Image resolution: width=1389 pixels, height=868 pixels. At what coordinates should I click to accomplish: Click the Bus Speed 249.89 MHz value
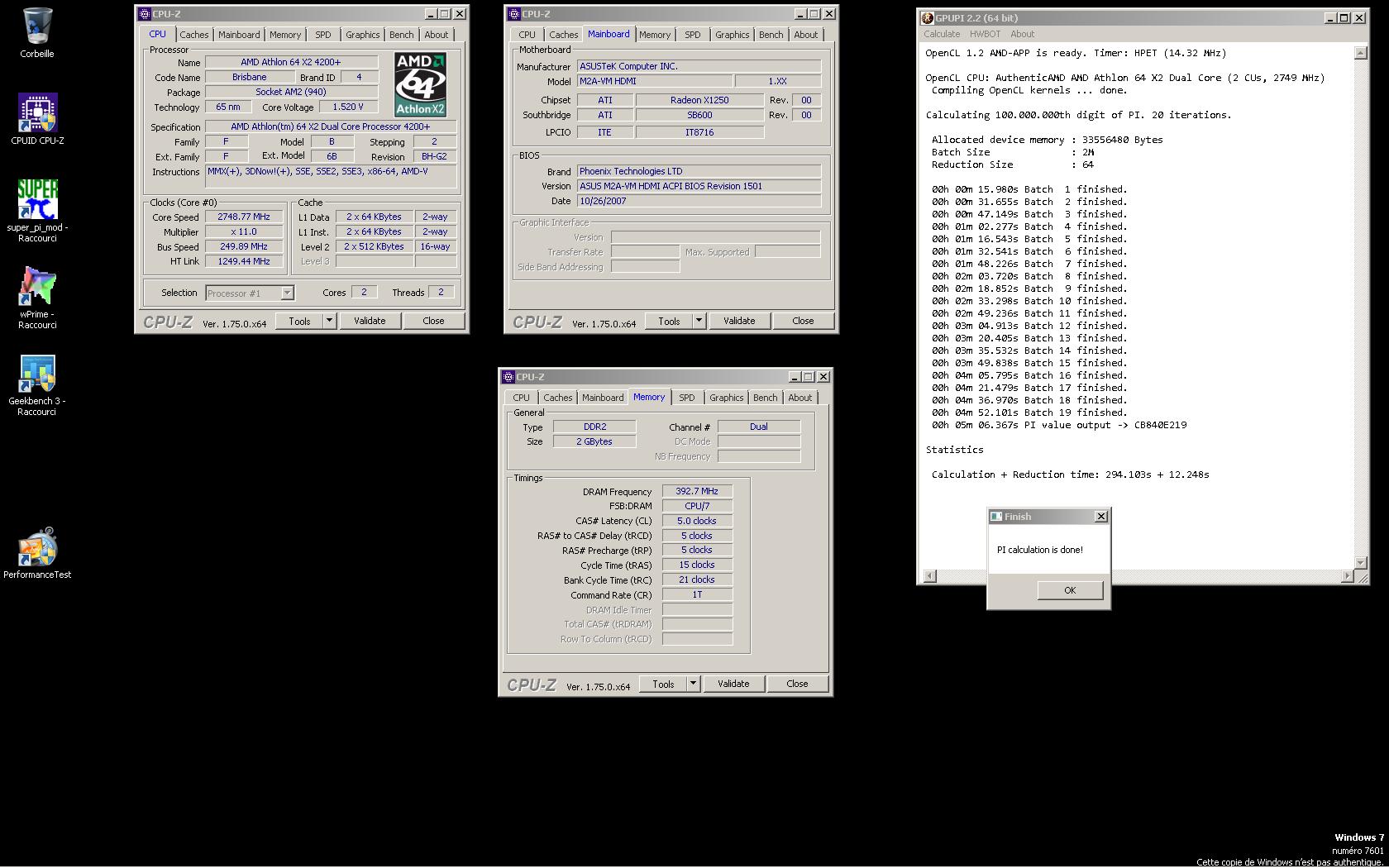click(x=244, y=246)
